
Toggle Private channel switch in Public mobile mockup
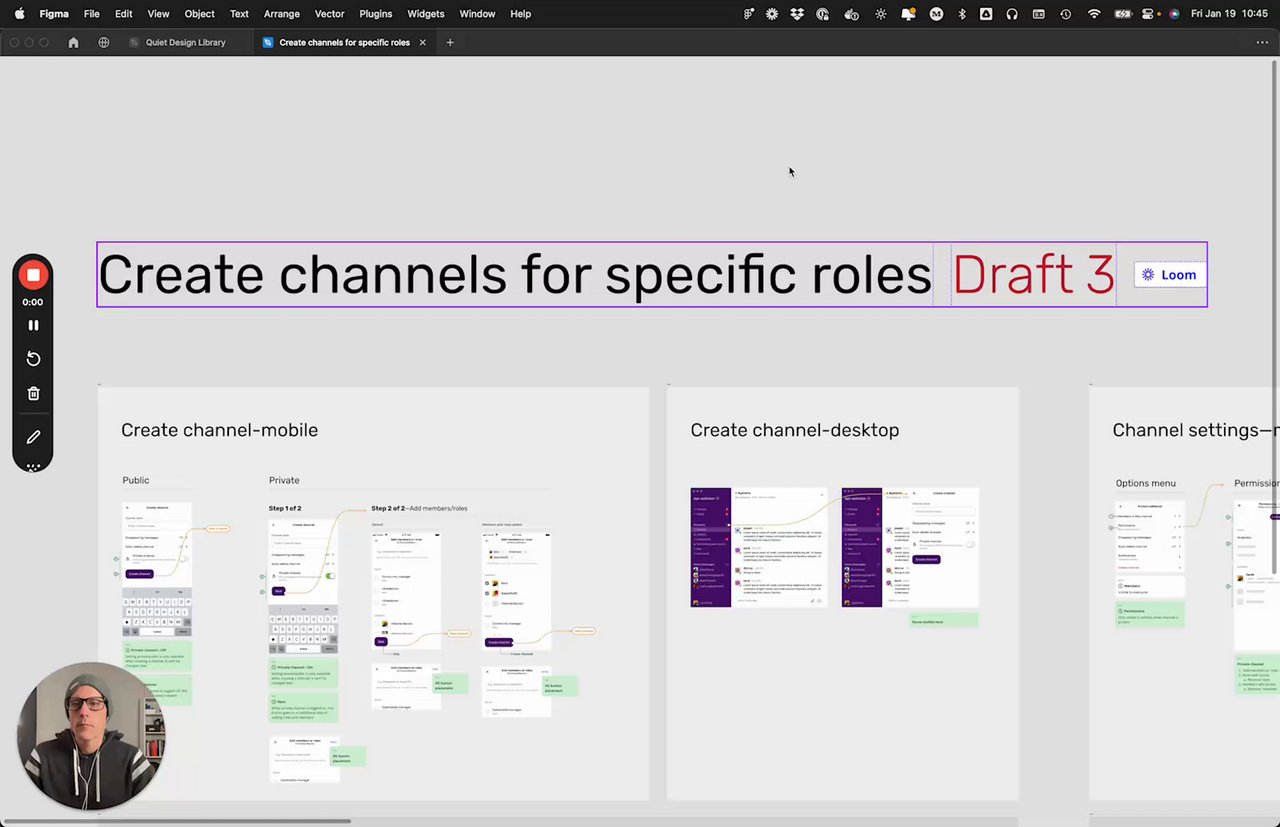pyautogui.click(x=183, y=558)
